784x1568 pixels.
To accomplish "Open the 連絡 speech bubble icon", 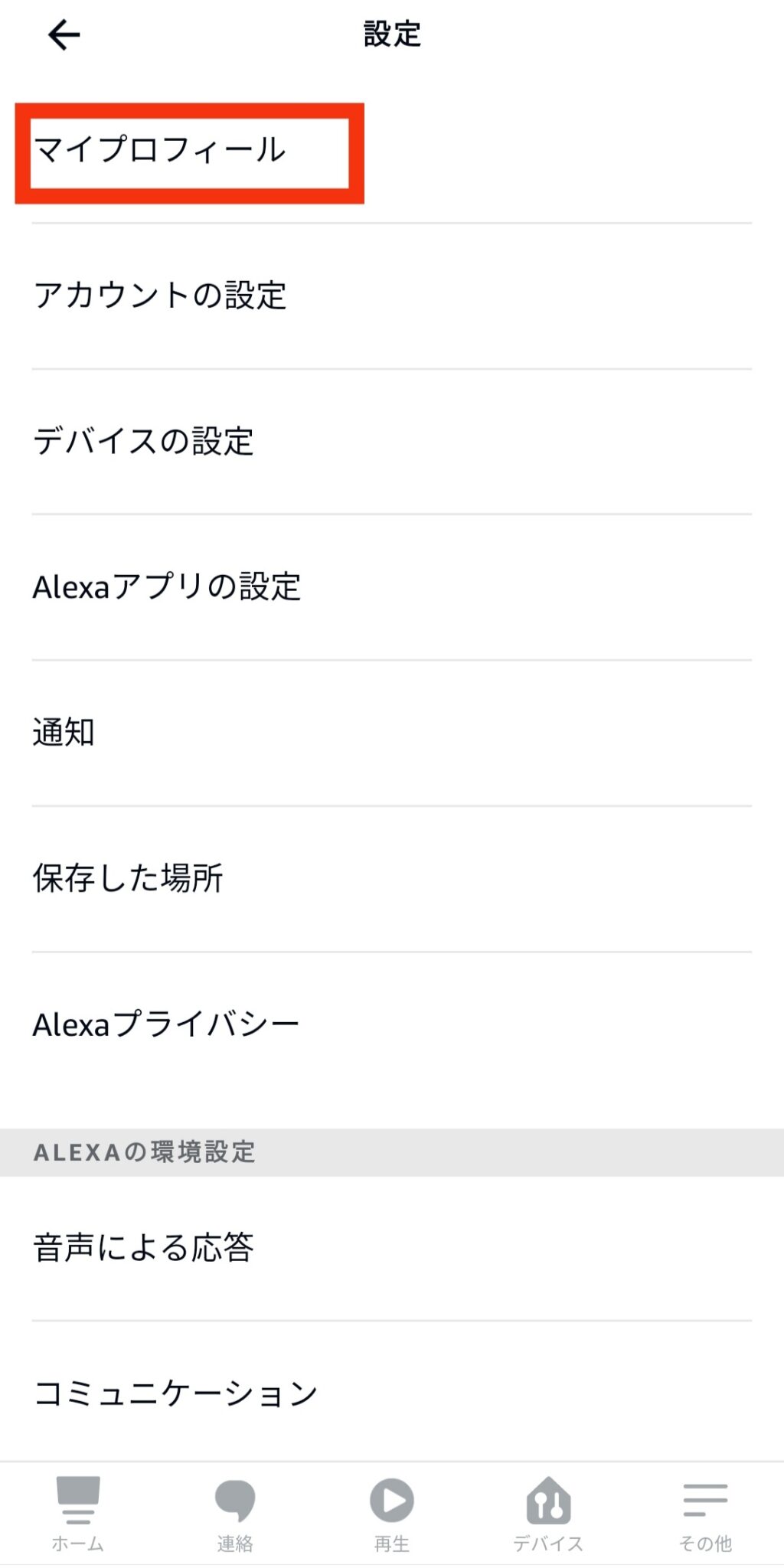I will pyautogui.click(x=235, y=1500).
